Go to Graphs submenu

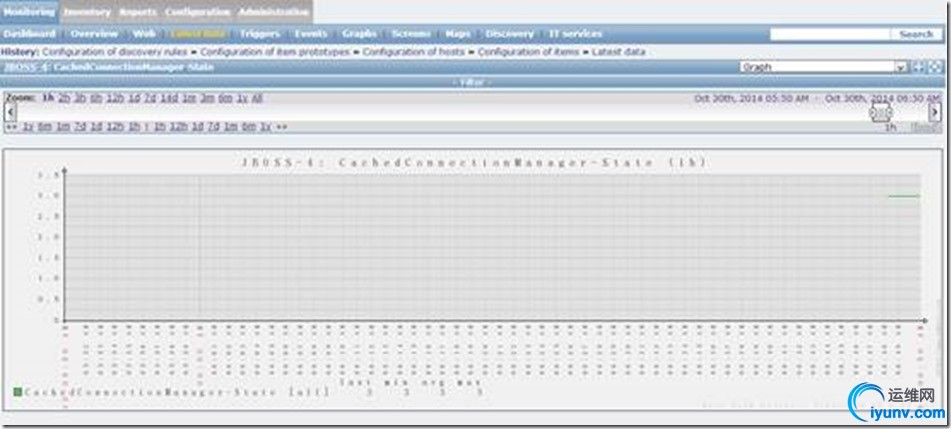(359, 34)
